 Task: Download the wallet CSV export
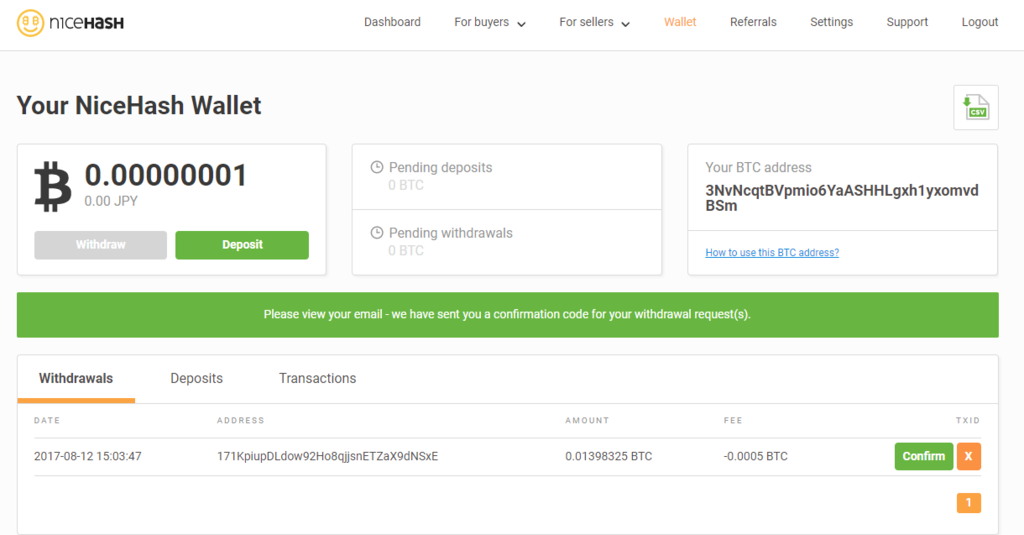click(x=976, y=107)
